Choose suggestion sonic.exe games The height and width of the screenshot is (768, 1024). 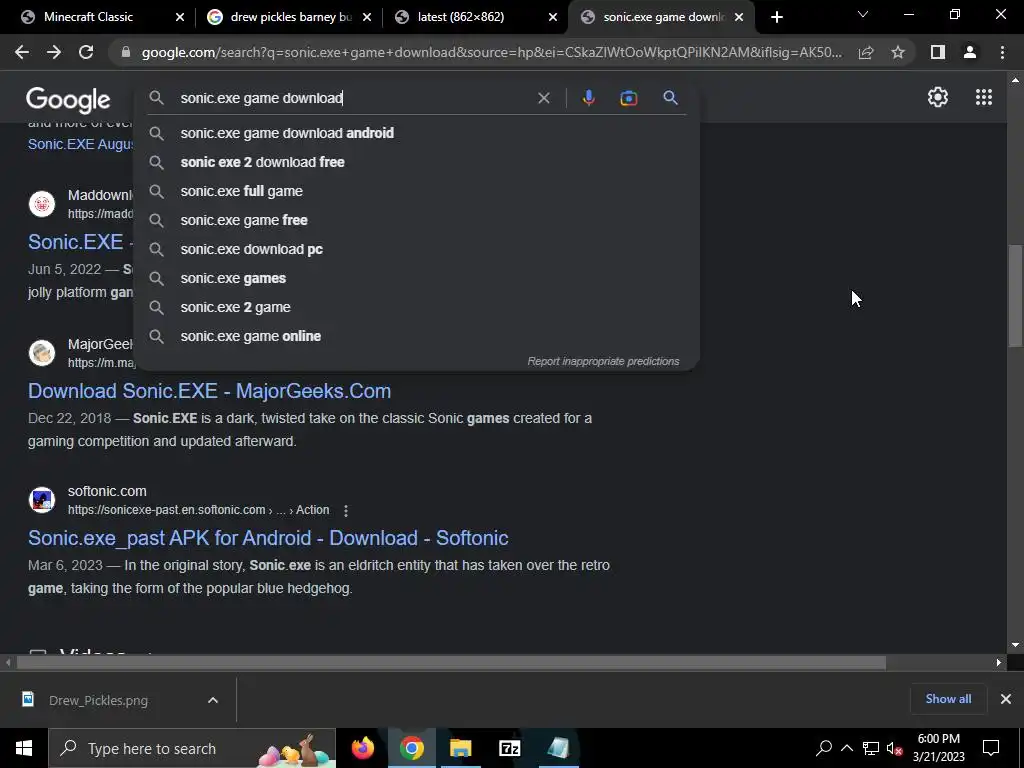pos(417,278)
